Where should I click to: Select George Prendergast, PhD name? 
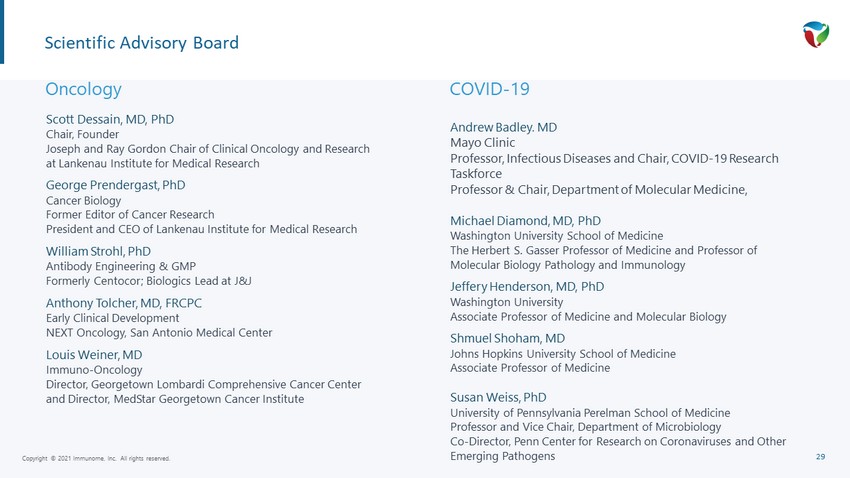[x=115, y=185]
